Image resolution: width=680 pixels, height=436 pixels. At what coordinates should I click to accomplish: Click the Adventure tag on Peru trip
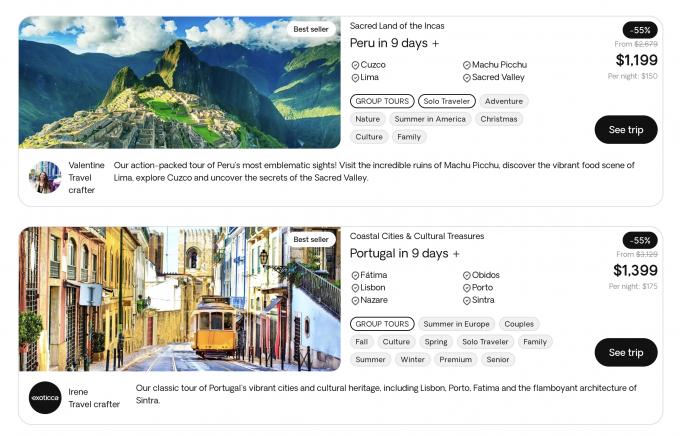pos(504,101)
